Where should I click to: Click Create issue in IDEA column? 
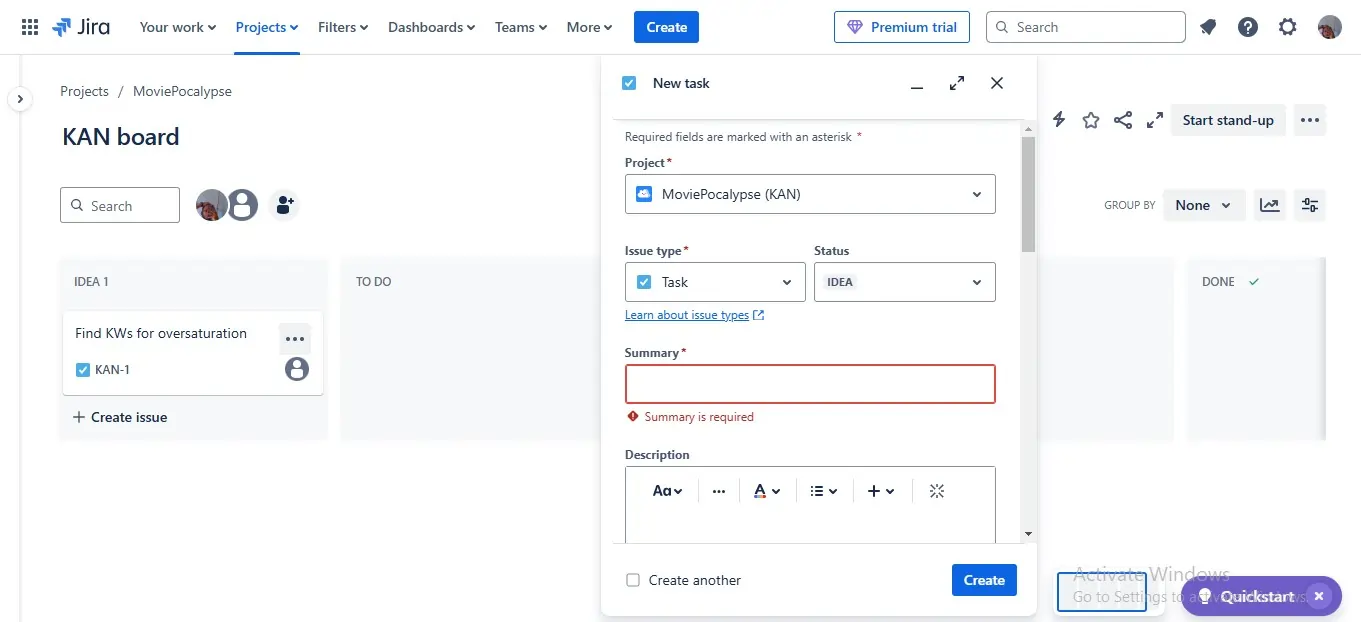[120, 417]
